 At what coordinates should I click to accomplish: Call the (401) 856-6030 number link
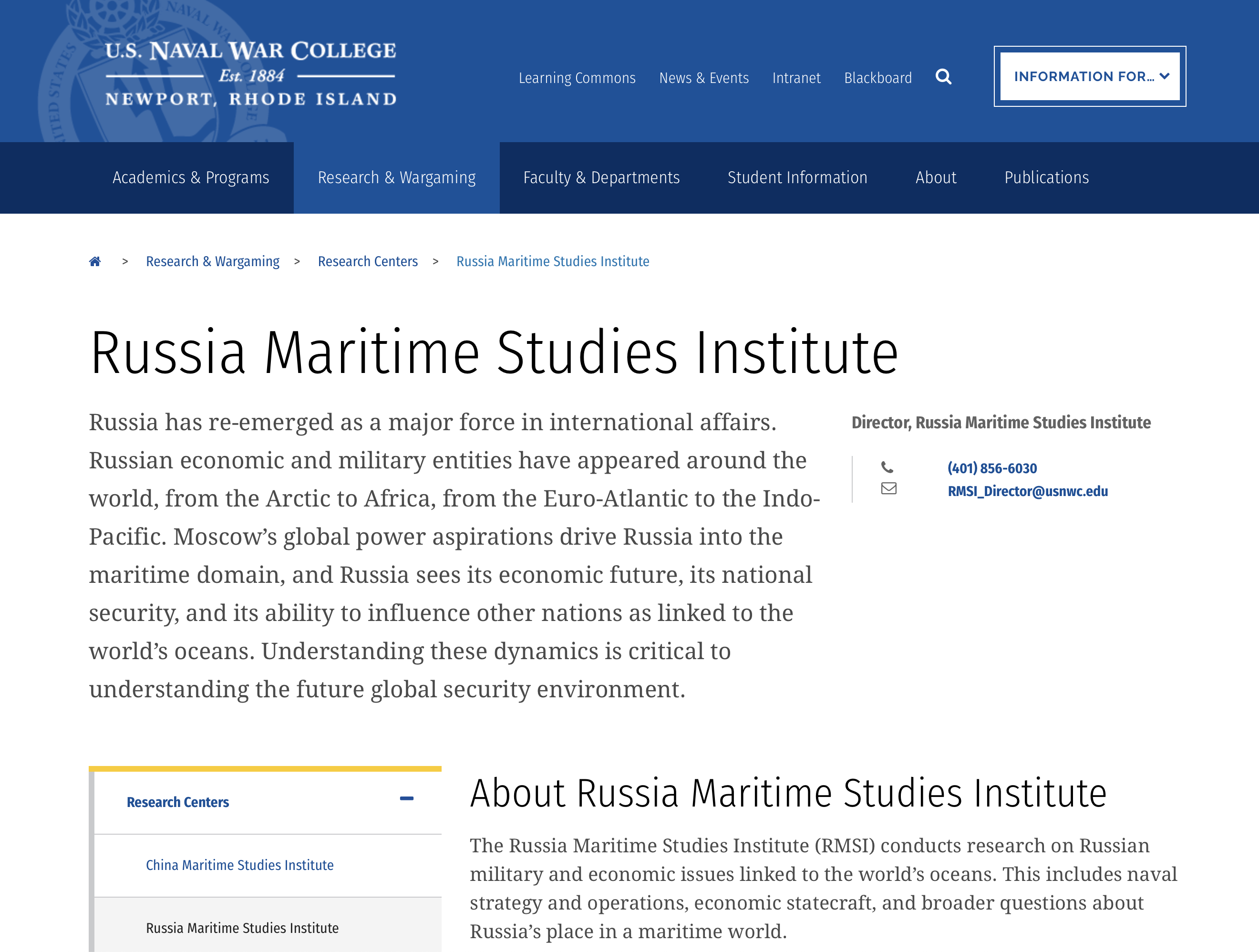click(991, 468)
